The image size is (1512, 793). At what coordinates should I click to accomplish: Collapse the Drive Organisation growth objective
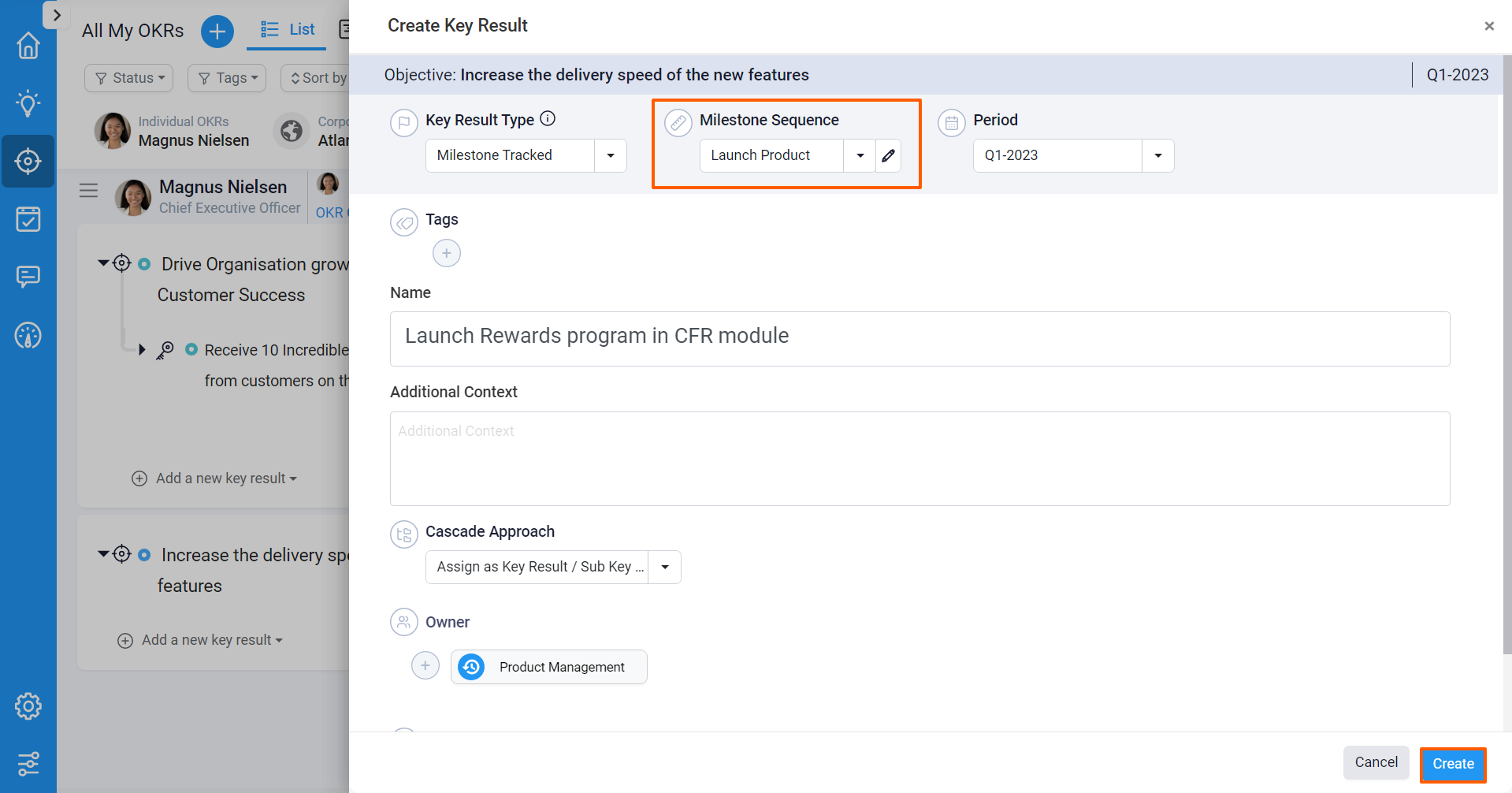click(103, 262)
